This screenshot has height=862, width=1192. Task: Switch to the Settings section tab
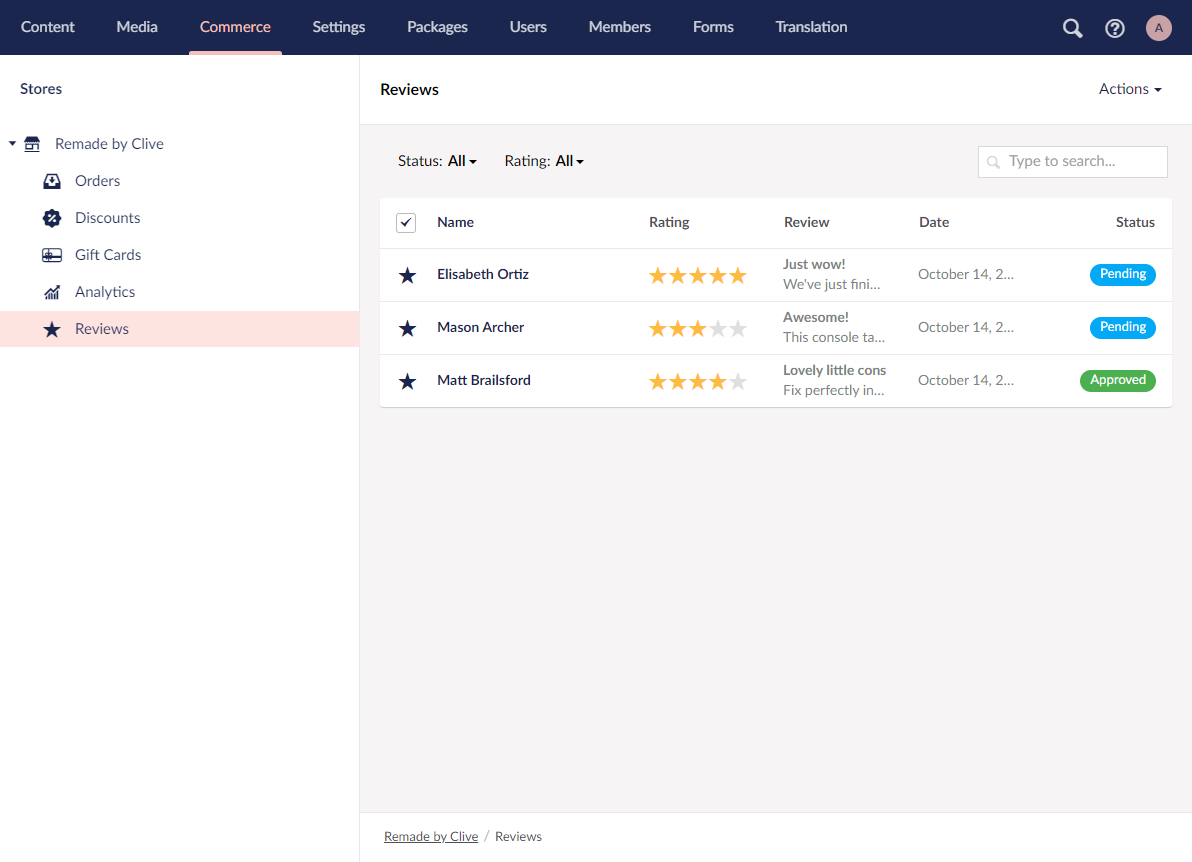pos(338,27)
